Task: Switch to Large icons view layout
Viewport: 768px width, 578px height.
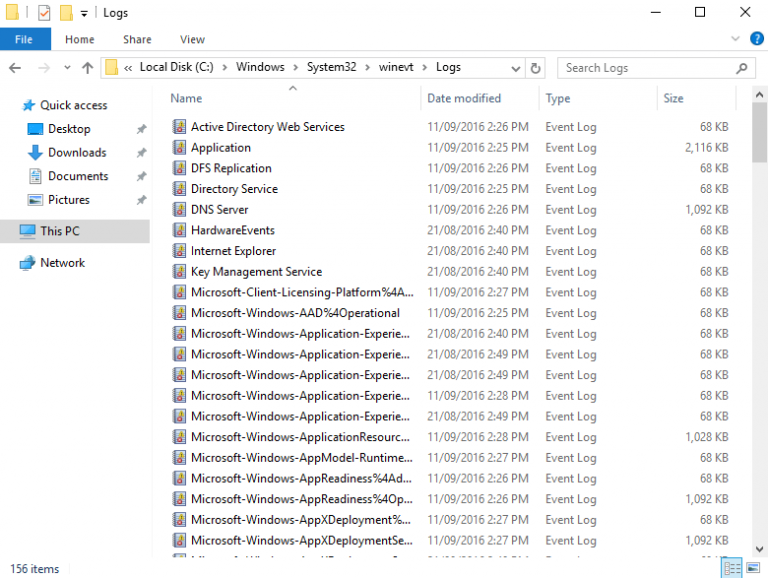Action: tap(753, 568)
